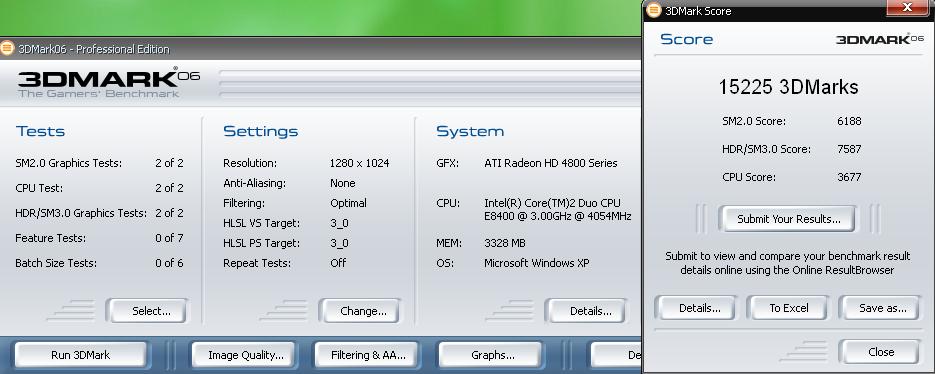Export results with To Excel button
The width and height of the screenshot is (935, 374).
787,308
